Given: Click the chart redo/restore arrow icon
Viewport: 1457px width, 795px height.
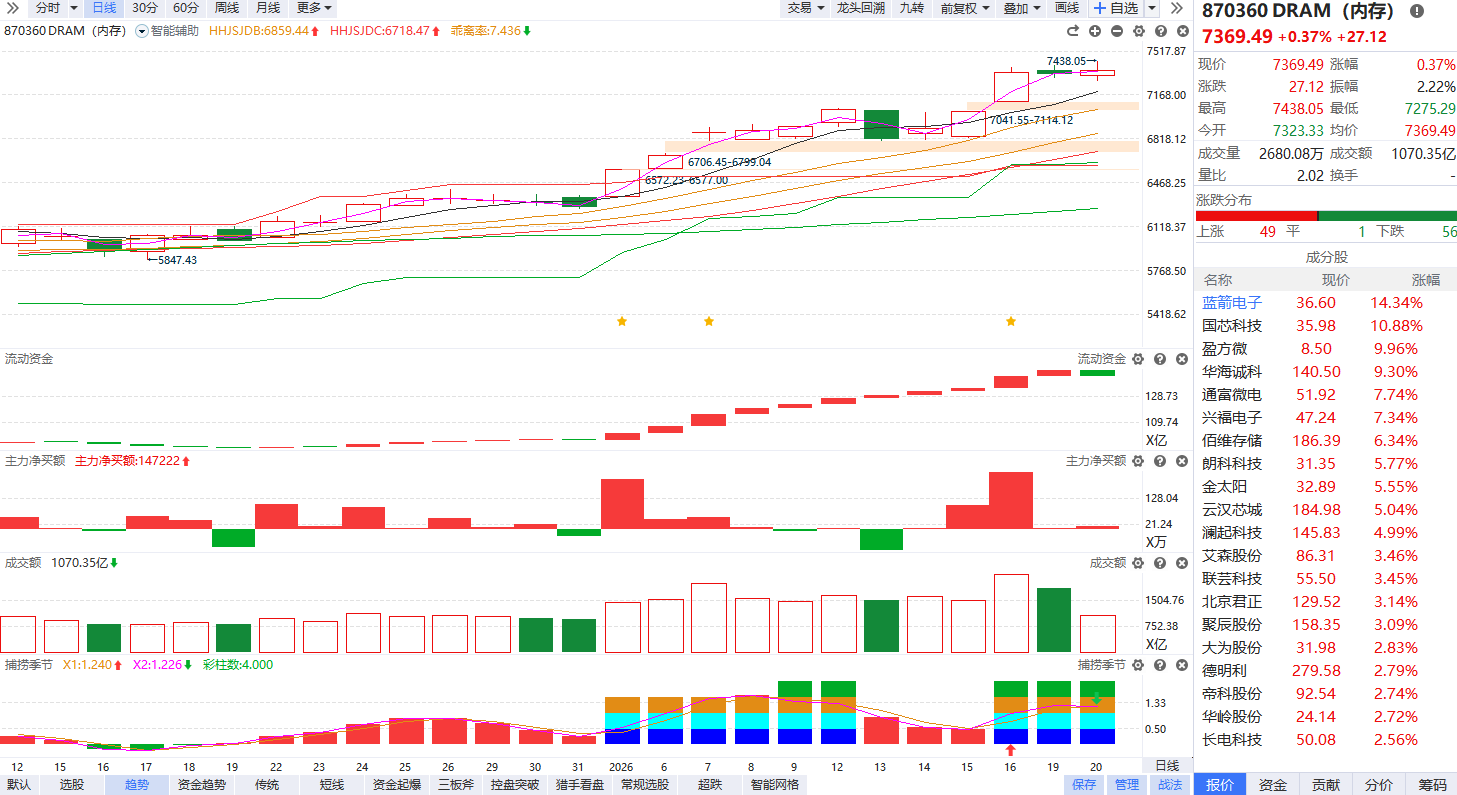Looking at the screenshot, I should point(1073,31).
